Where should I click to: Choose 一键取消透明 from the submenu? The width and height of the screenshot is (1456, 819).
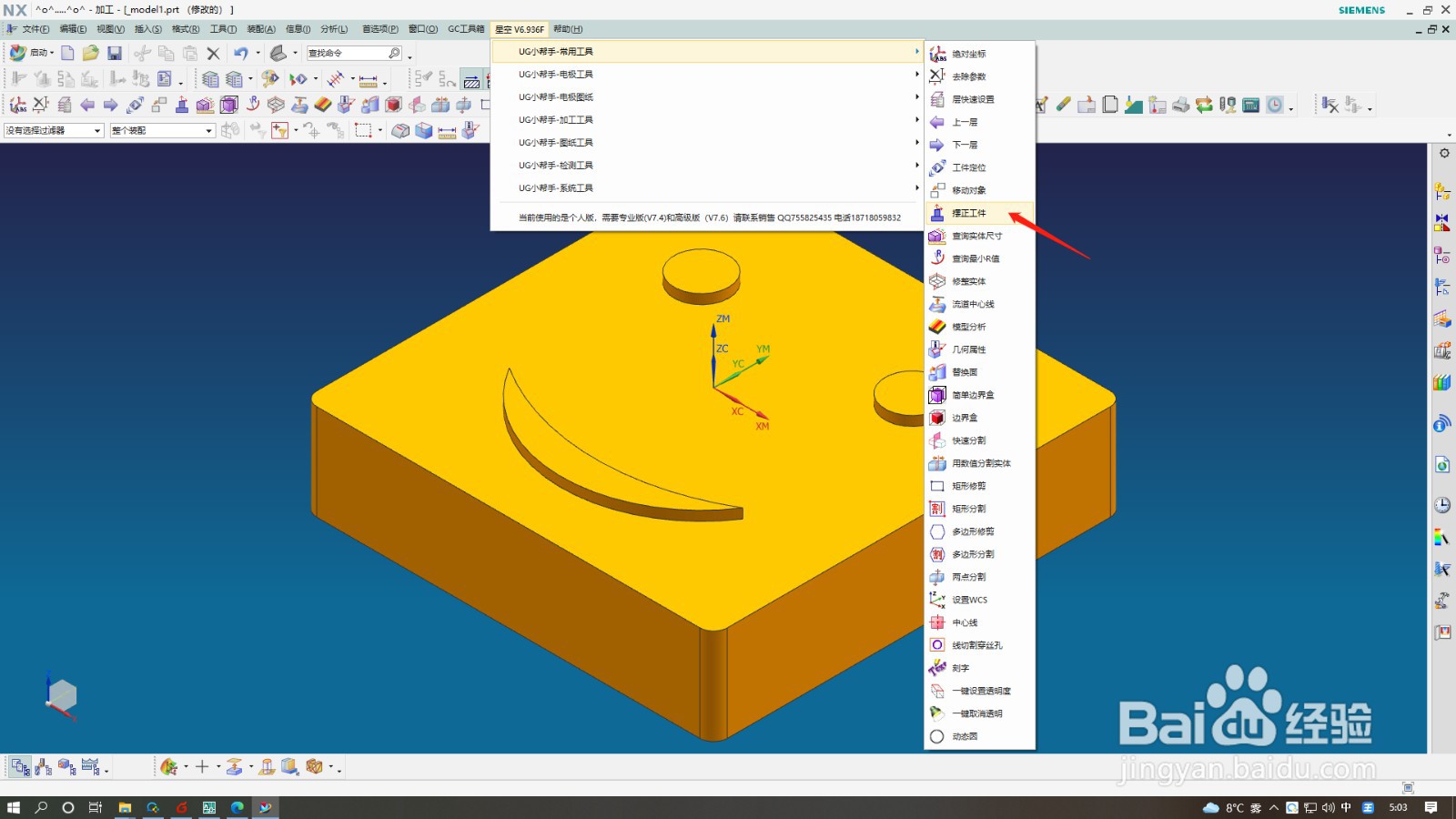tap(979, 713)
